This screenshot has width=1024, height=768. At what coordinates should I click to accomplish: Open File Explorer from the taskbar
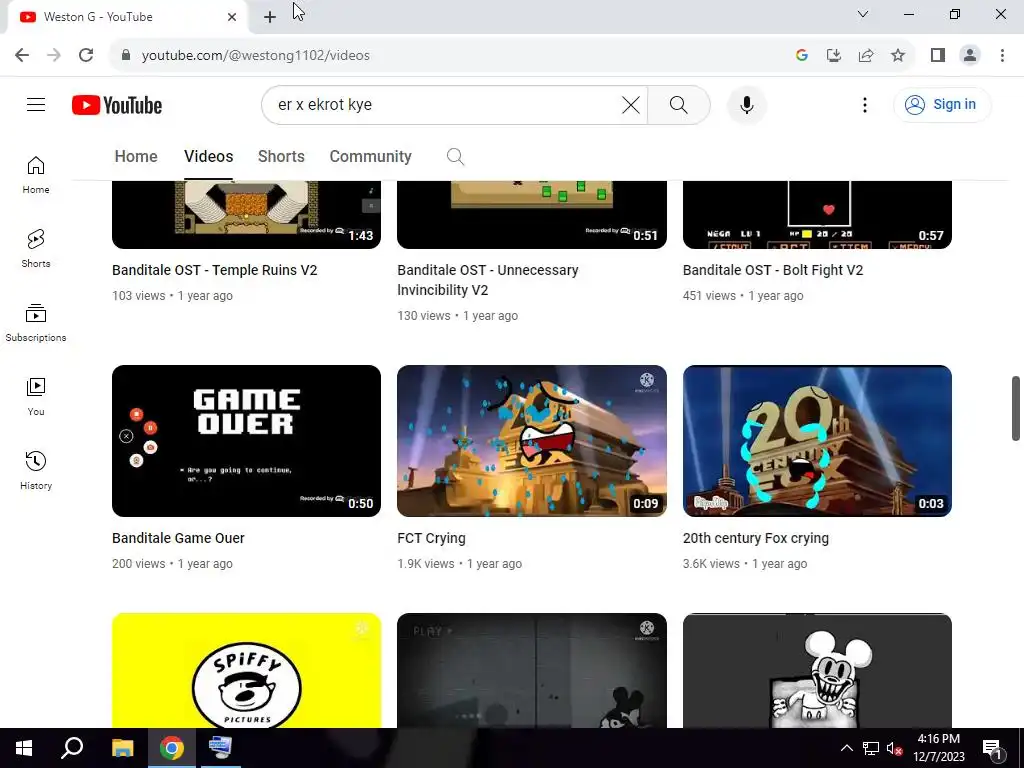(122, 748)
